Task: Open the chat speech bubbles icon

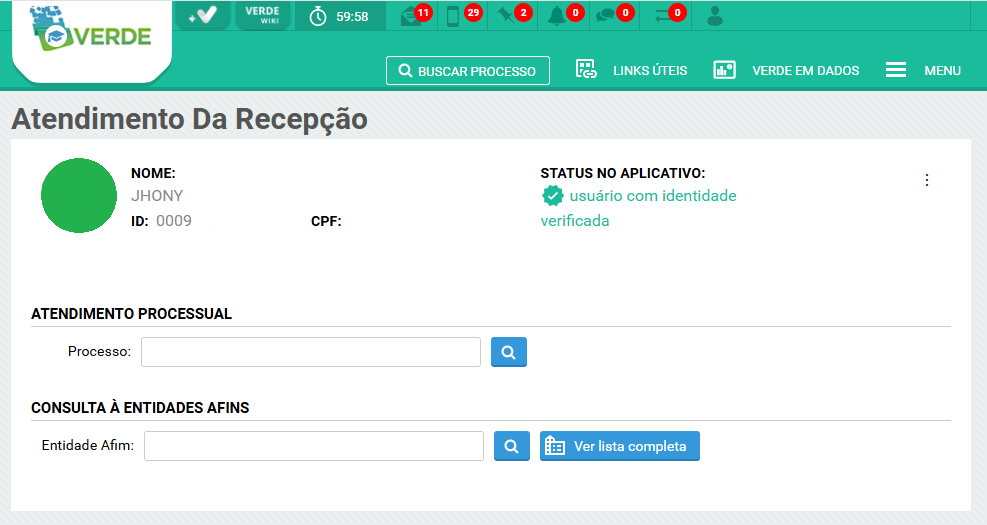Action: click(607, 16)
